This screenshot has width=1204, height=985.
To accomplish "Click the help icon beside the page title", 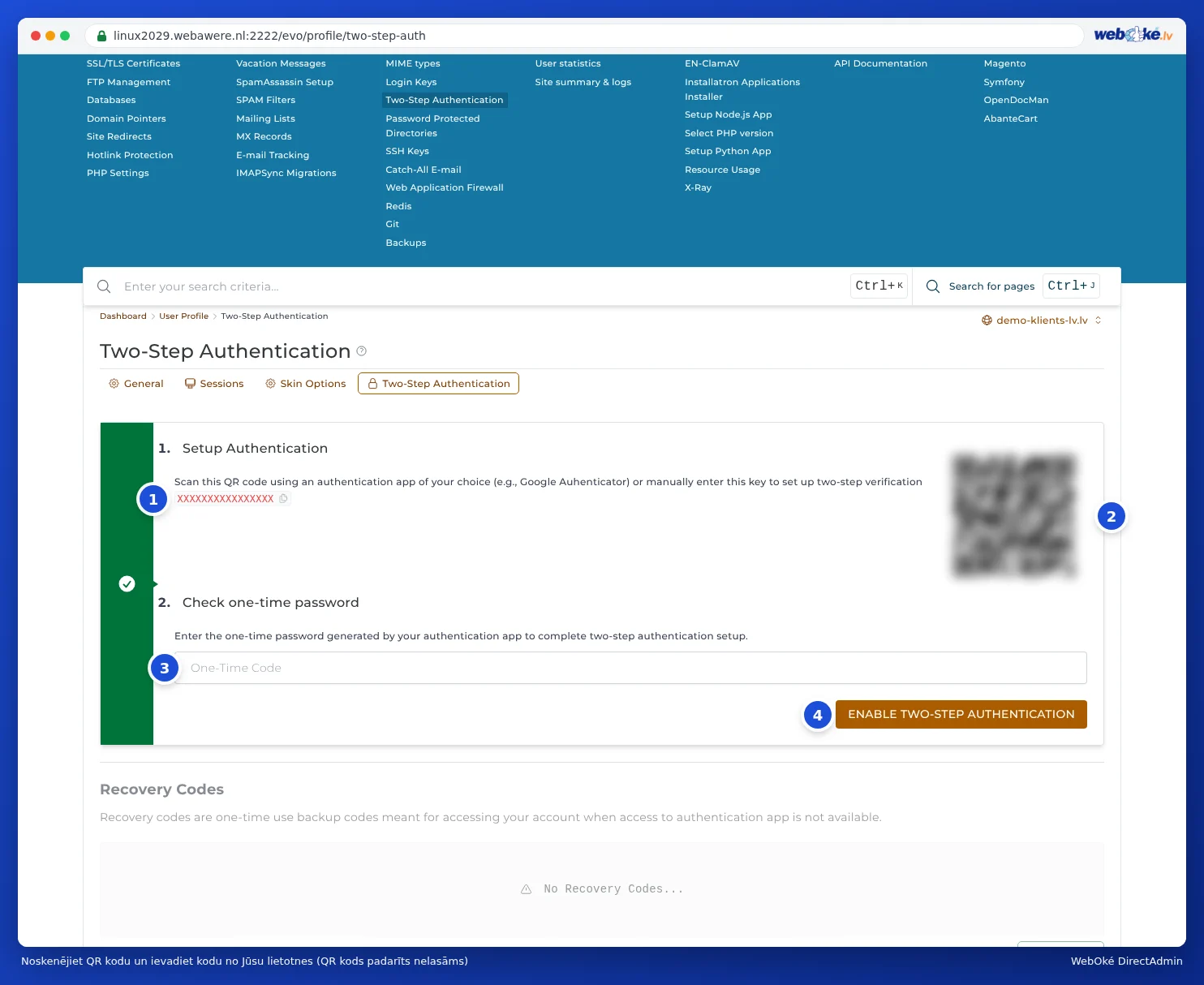I will 362,351.
